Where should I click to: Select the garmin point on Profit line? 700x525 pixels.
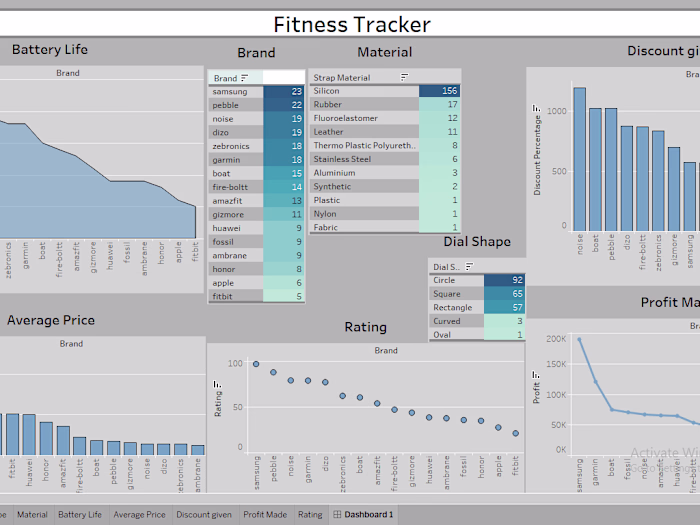coord(596,382)
